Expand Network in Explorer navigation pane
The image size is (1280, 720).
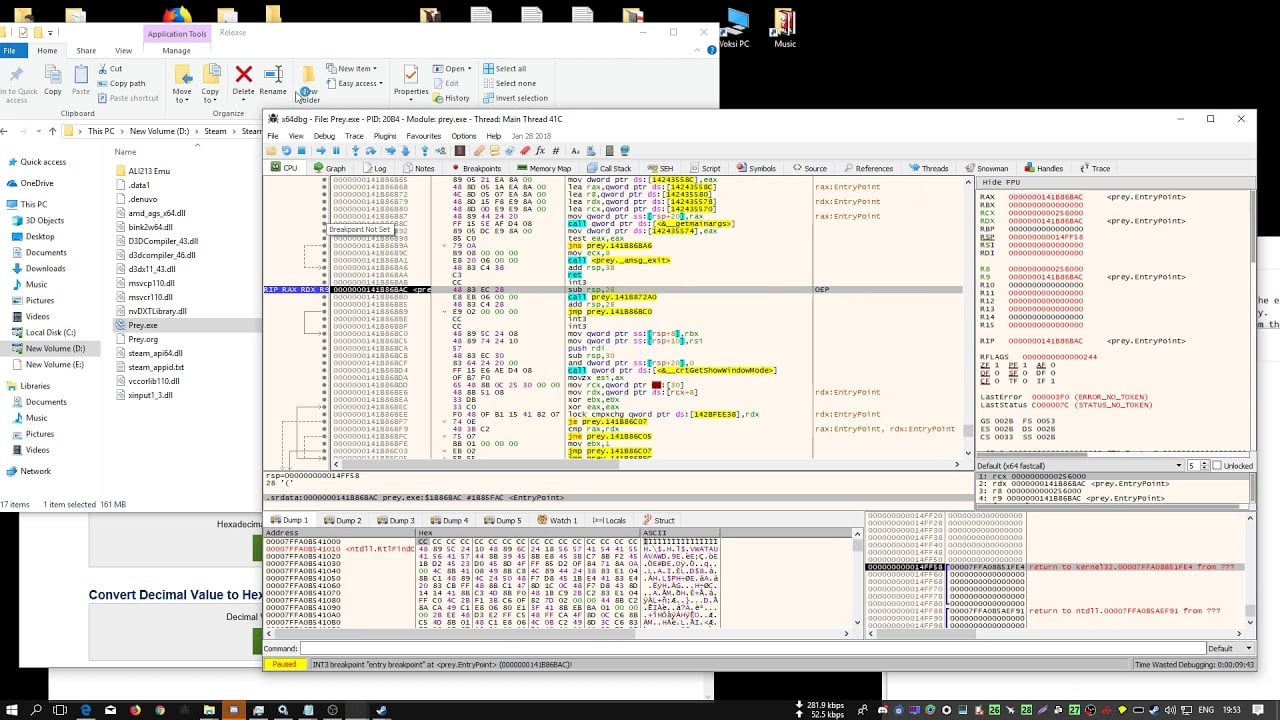coord(35,471)
